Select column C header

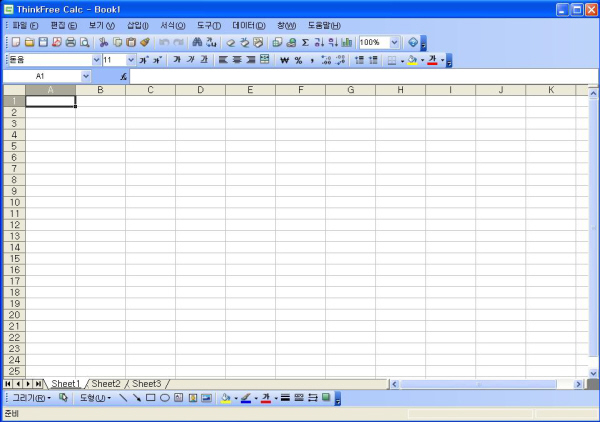pyautogui.click(x=150, y=90)
